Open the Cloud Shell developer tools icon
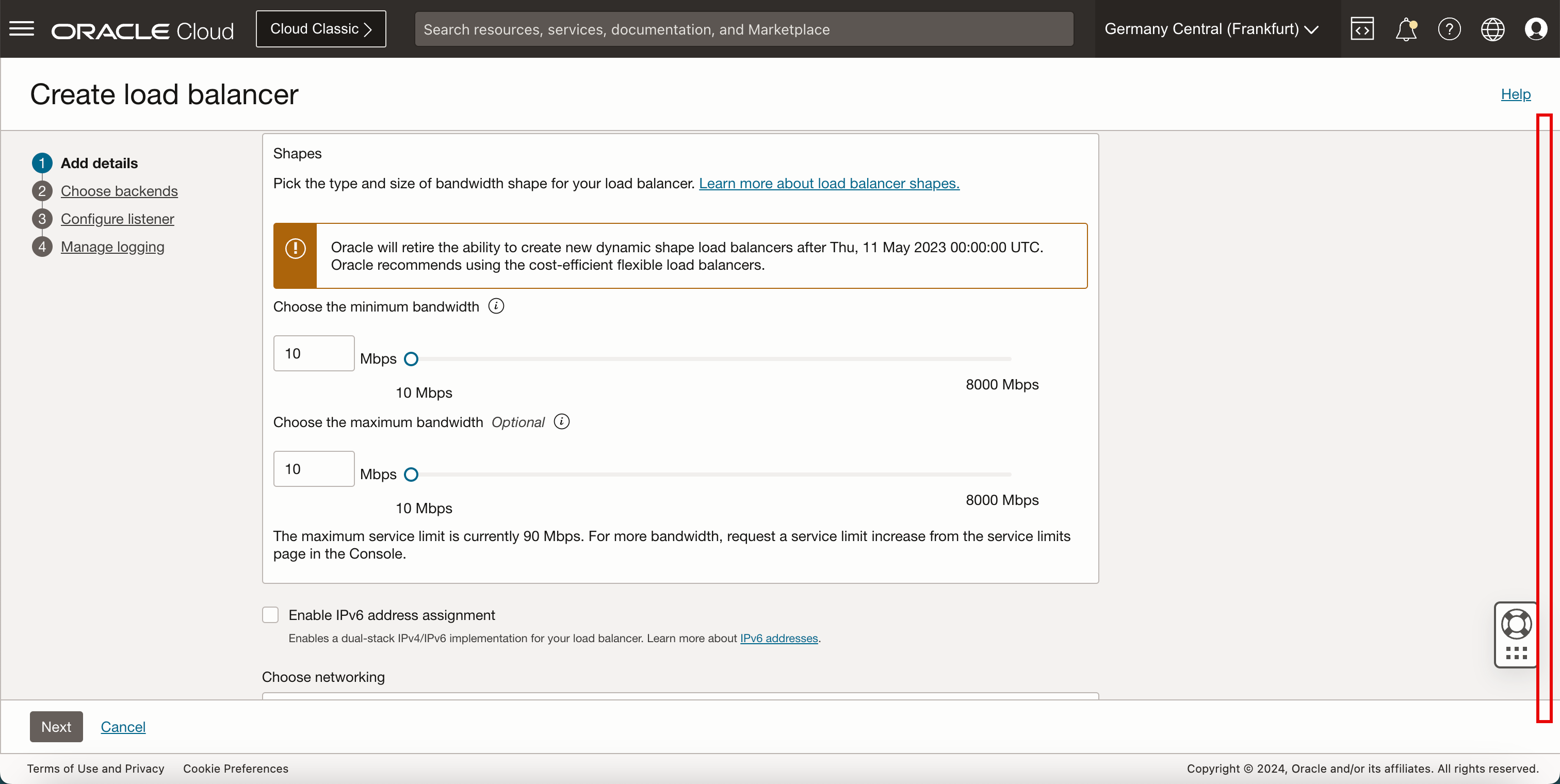 coord(1362,29)
